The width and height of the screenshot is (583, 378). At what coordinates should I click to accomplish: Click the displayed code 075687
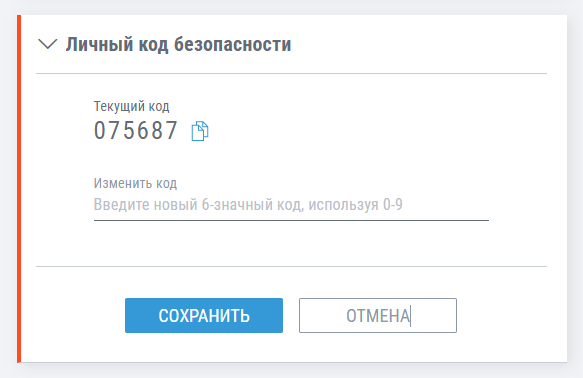pos(136,131)
